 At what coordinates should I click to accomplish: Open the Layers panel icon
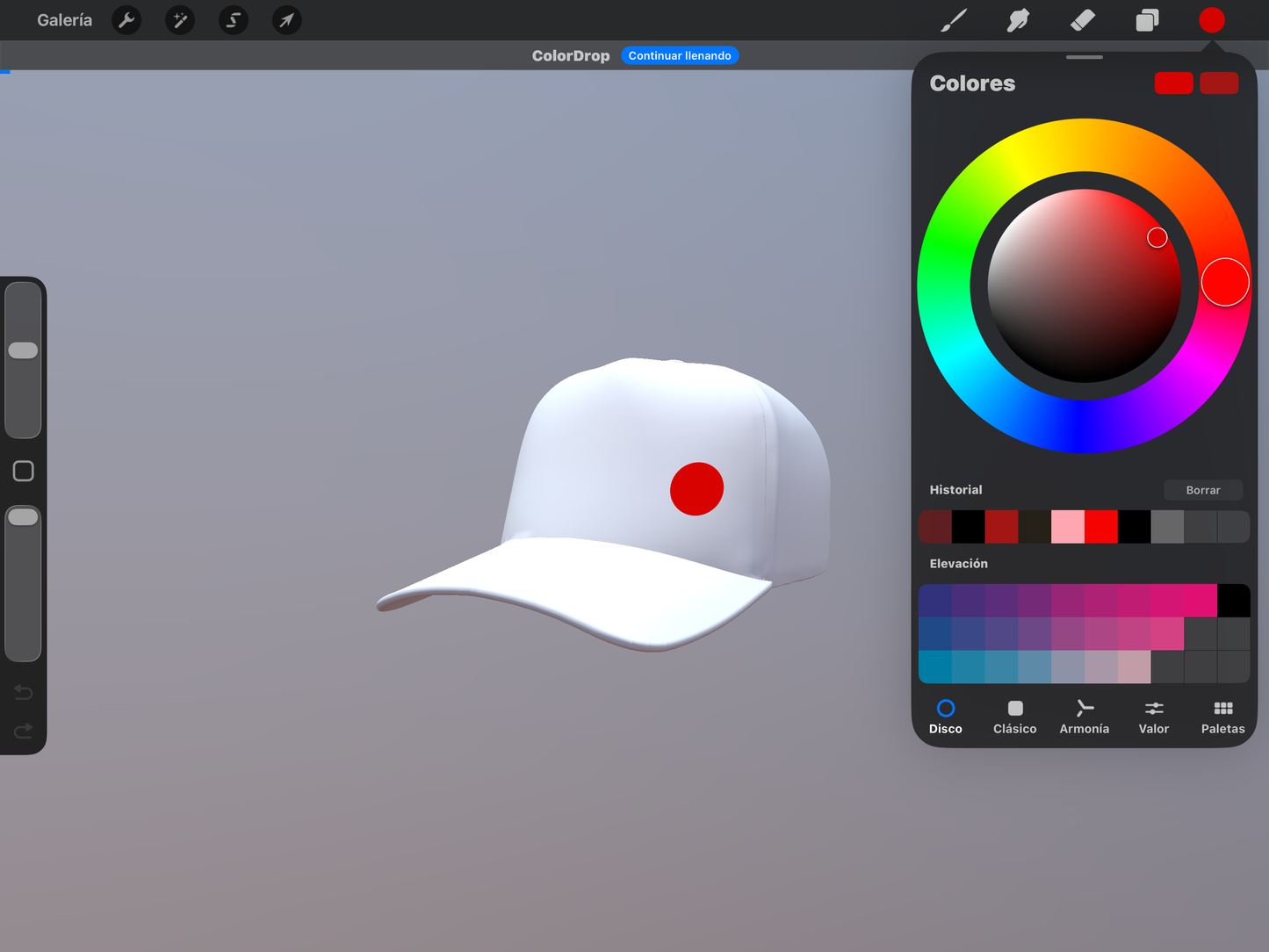1147,20
